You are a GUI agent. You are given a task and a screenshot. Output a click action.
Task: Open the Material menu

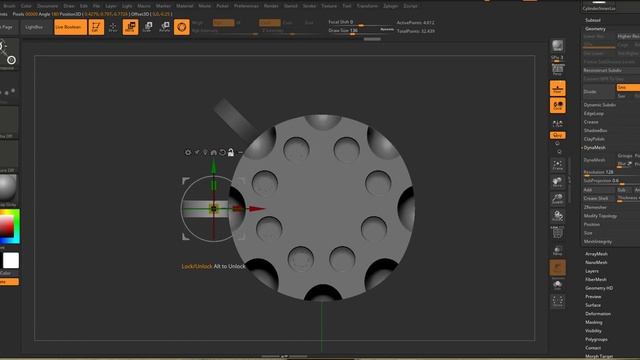[x=184, y=6]
